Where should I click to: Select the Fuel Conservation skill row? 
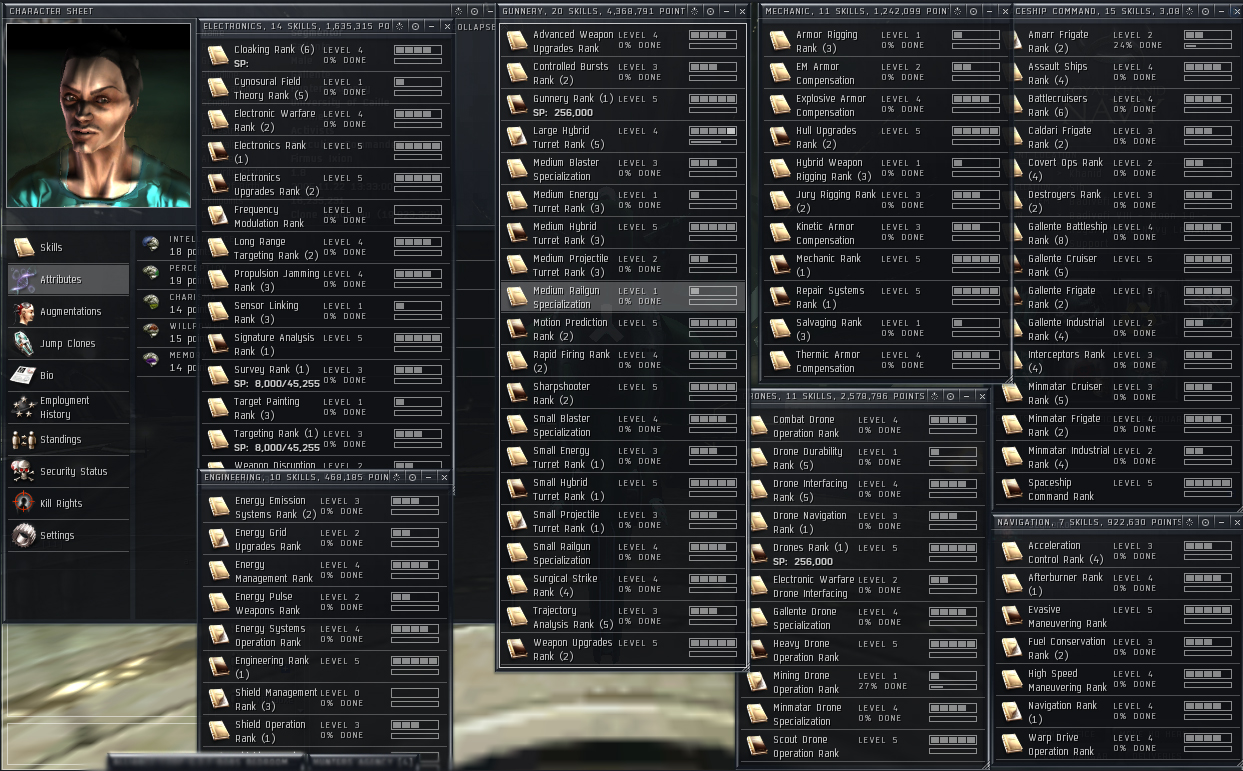pos(1119,647)
